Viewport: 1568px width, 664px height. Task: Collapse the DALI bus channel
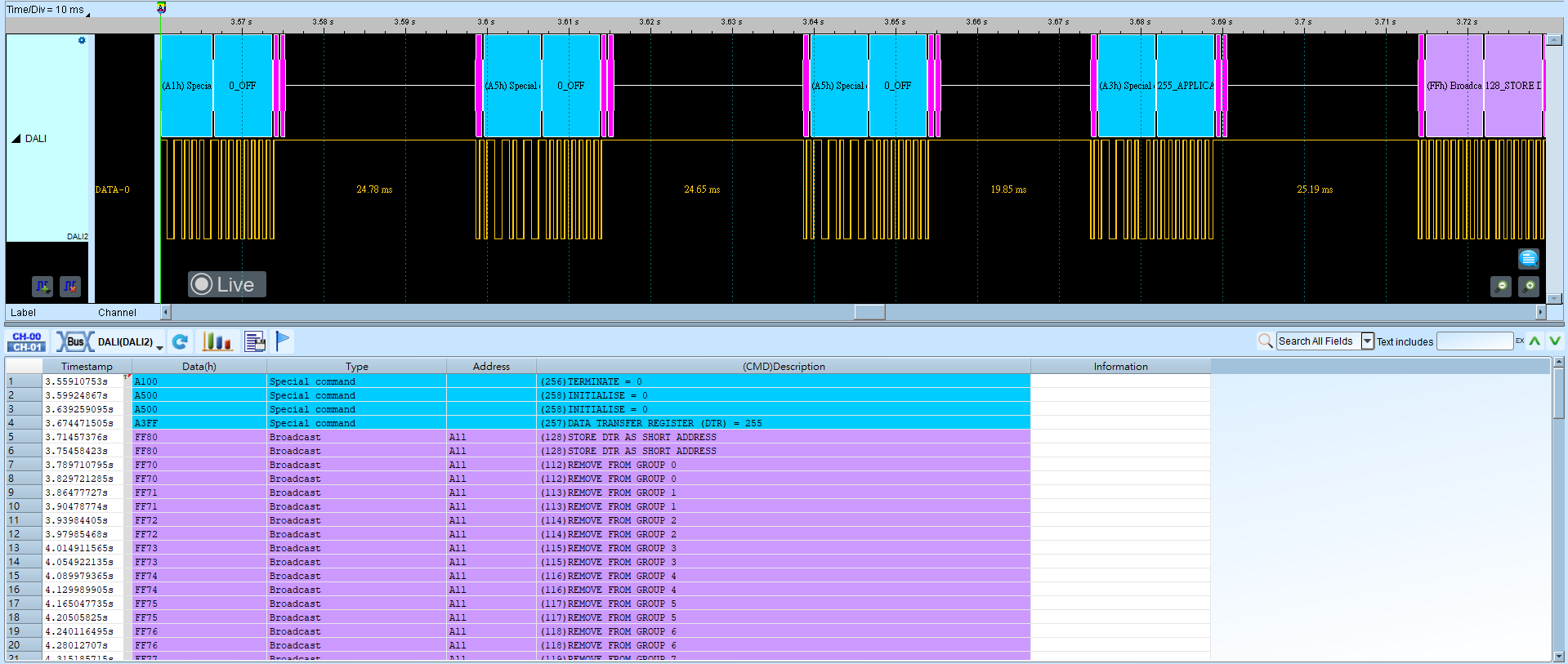(16, 139)
